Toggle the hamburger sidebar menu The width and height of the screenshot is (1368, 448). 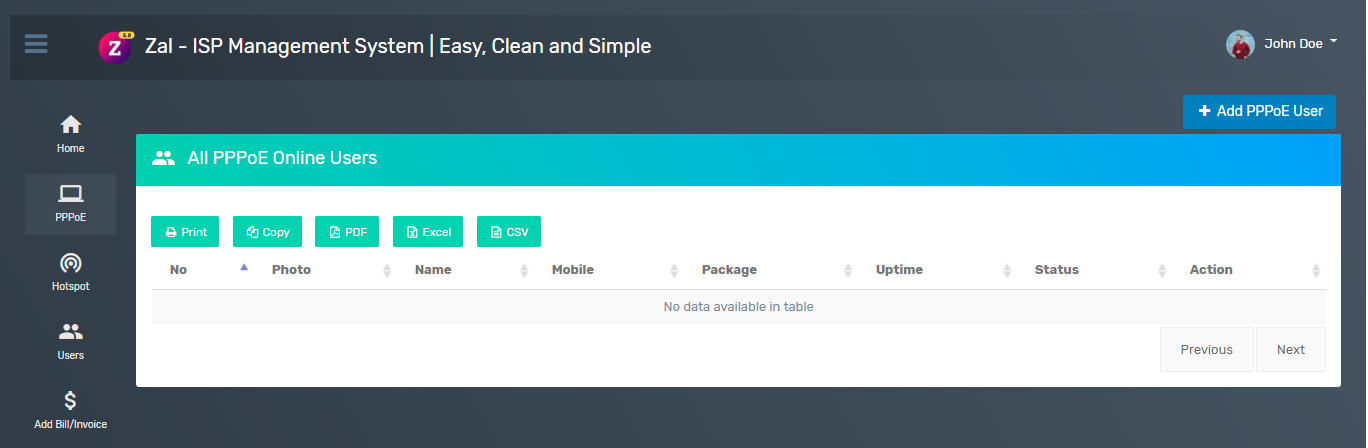pyautogui.click(x=36, y=44)
